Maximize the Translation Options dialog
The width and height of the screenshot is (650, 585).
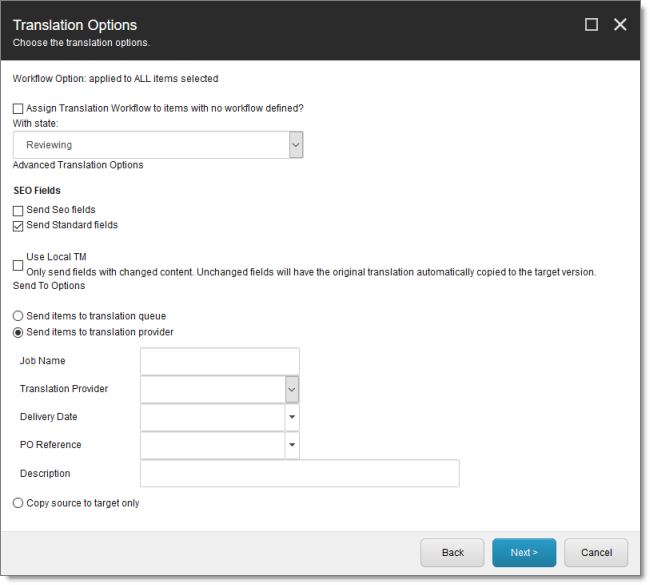pyautogui.click(x=591, y=24)
